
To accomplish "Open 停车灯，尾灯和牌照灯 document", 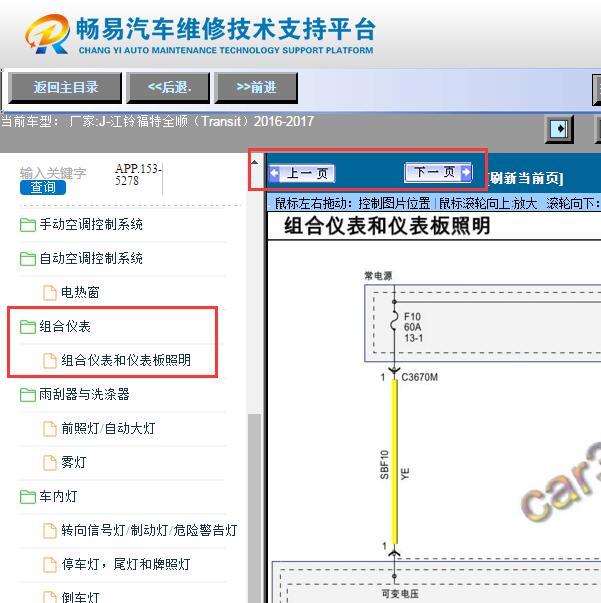I will (x=126, y=564).
